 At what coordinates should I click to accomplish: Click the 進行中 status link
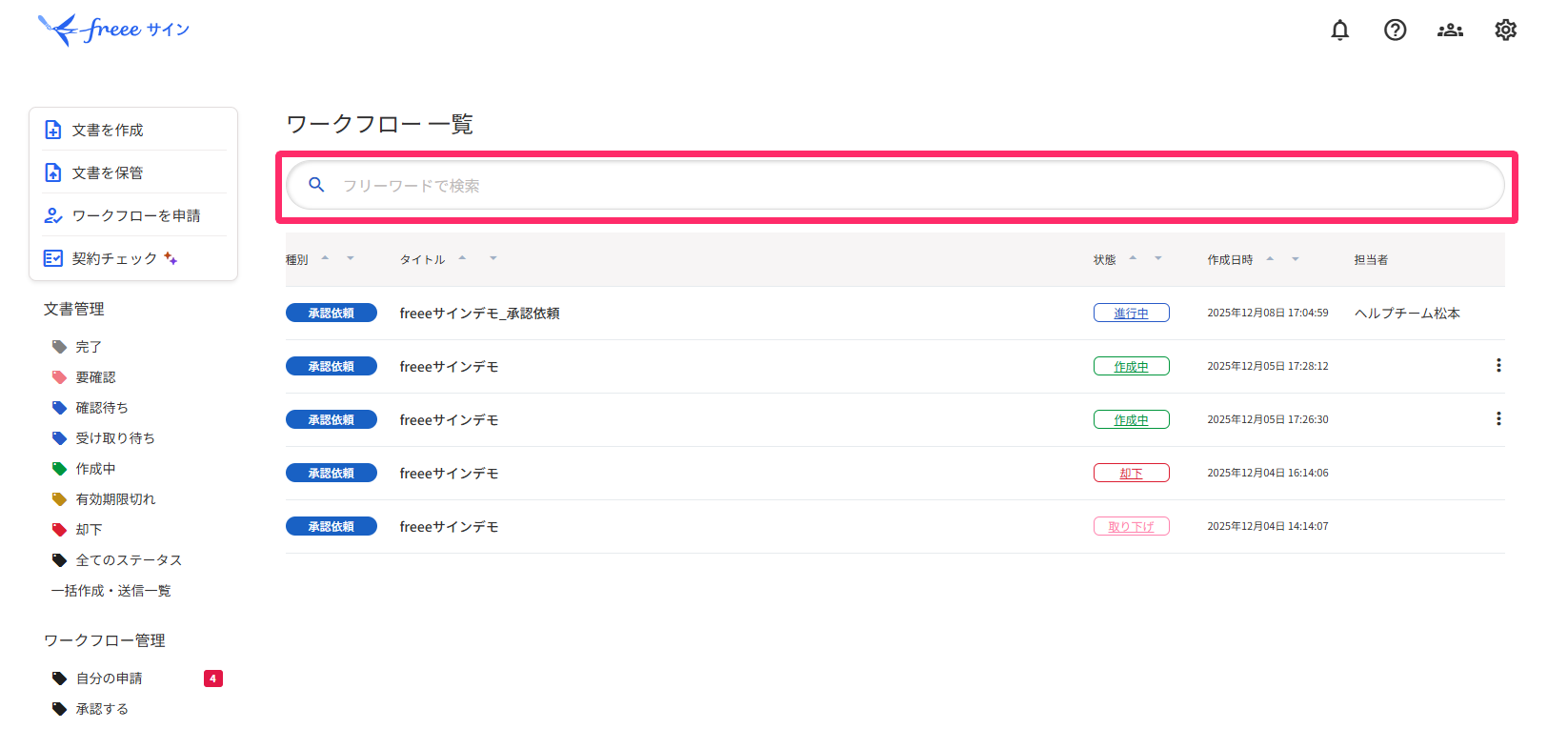pyautogui.click(x=1131, y=314)
